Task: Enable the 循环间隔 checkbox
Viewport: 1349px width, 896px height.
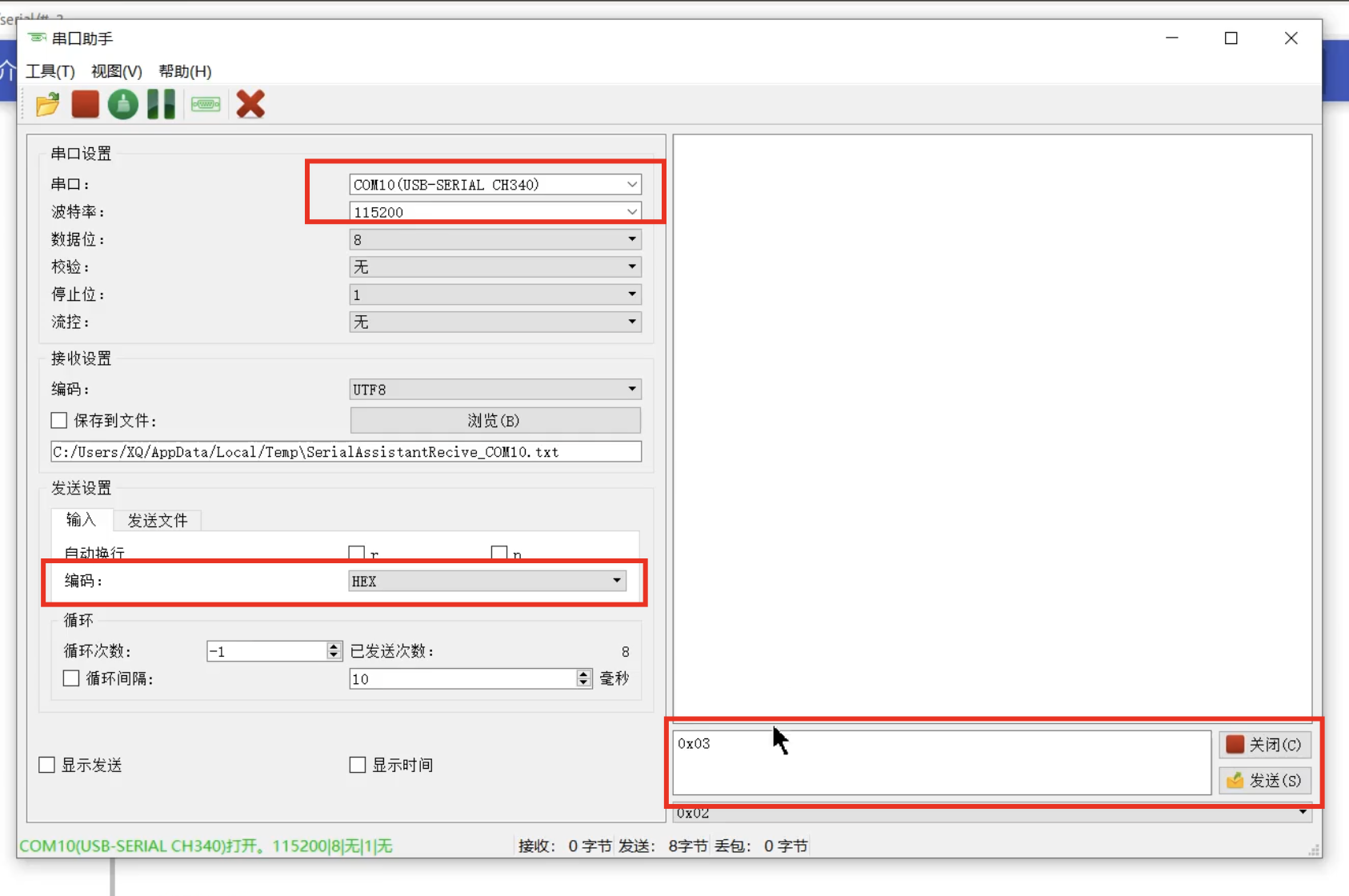Action: coord(71,678)
